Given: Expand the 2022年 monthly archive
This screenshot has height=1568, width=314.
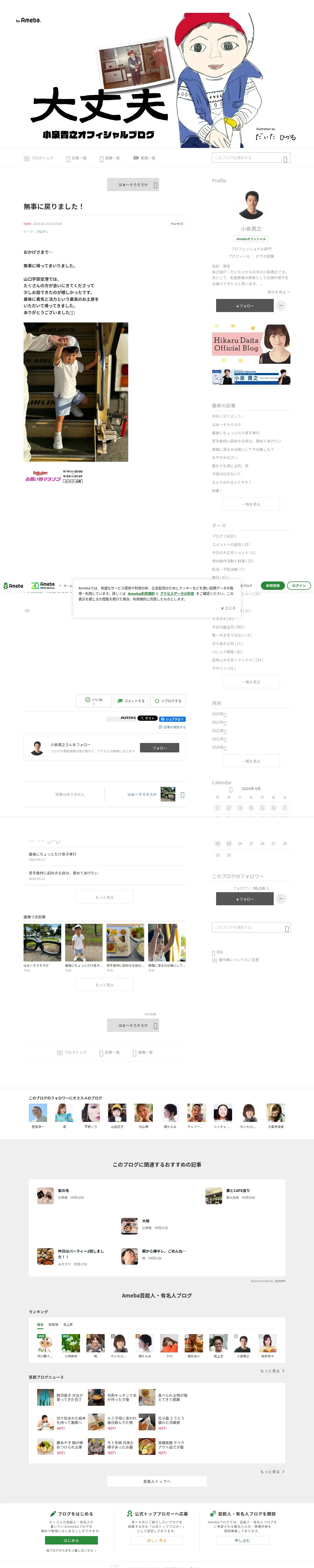Looking at the screenshot, I should pyautogui.click(x=219, y=730).
